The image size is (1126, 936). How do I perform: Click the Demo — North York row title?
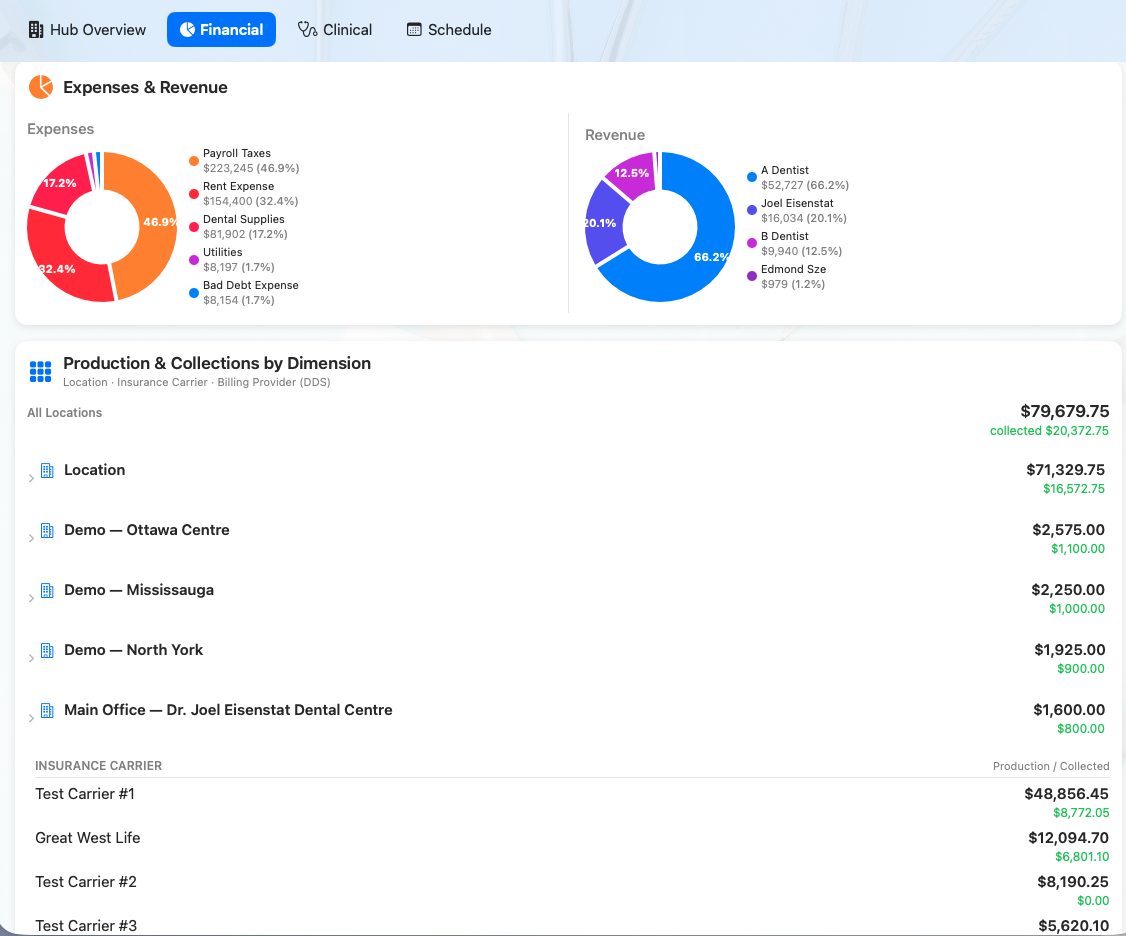(x=134, y=650)
